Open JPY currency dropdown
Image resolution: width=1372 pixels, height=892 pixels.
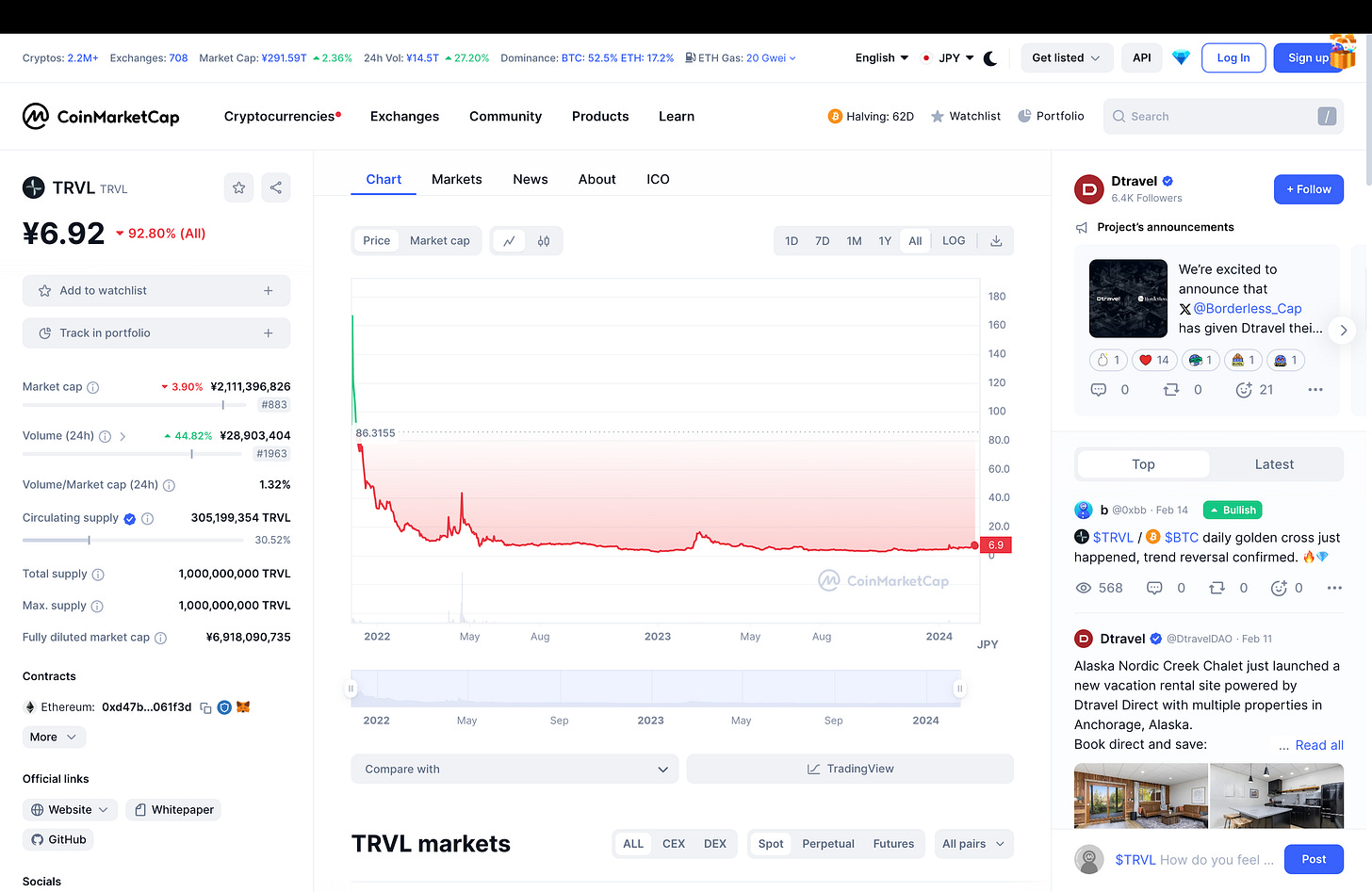click(x=948, y=58)
